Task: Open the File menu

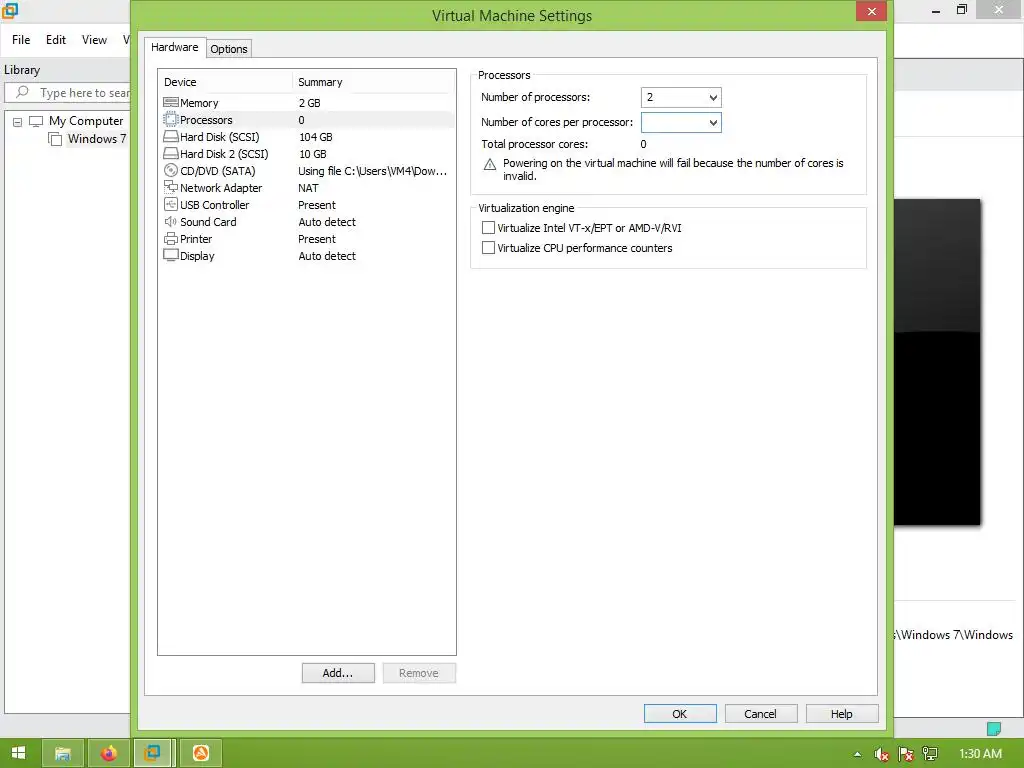Action: [x=21, y=40]
